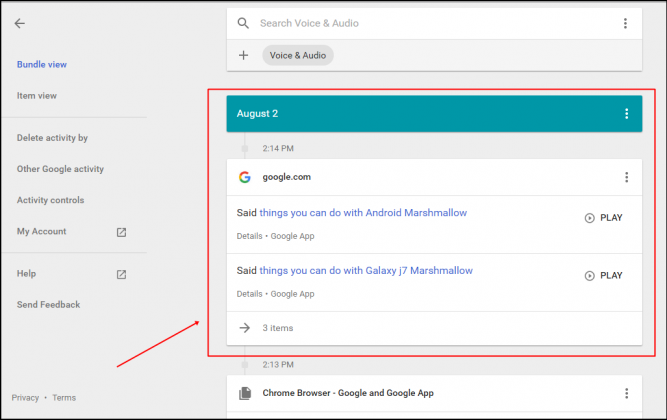
Task: Expand the 3 items arrow
Action: tap(245, 328)
